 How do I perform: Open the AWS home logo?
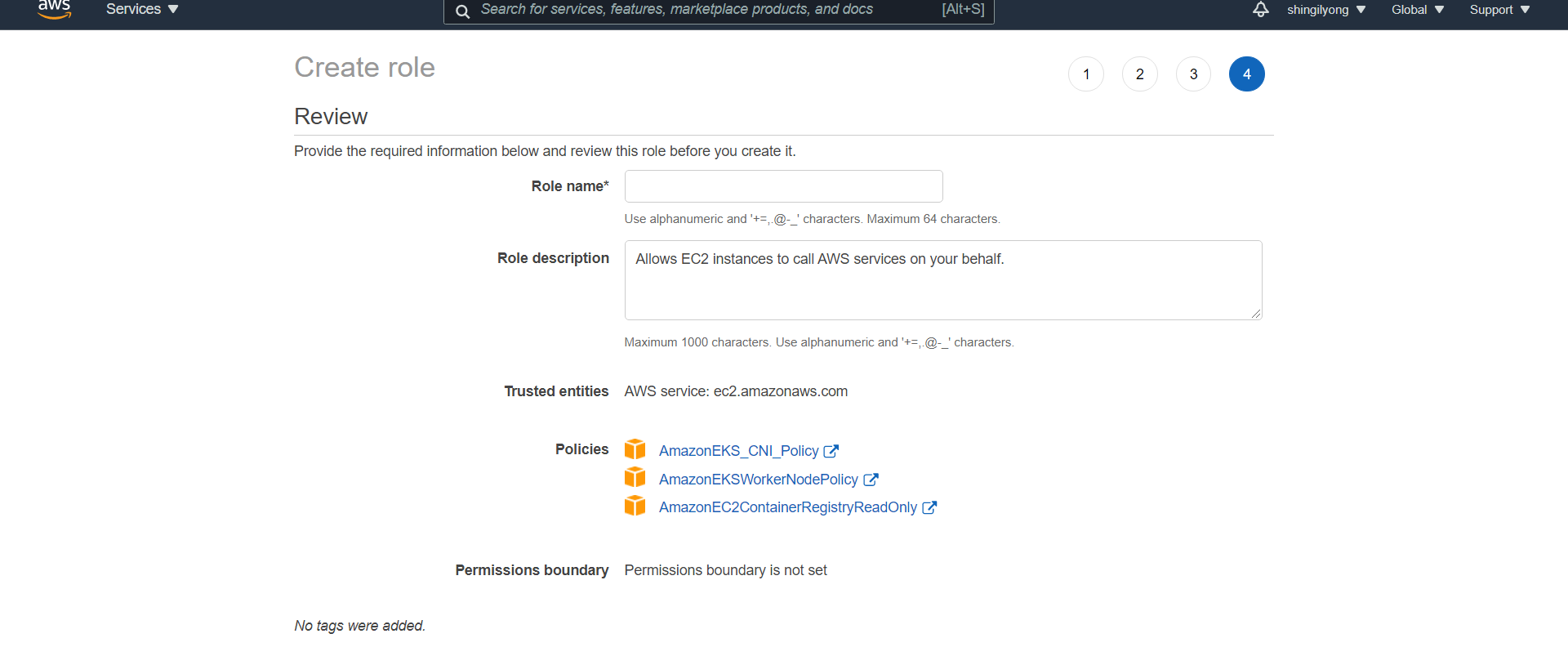(54, 9)
